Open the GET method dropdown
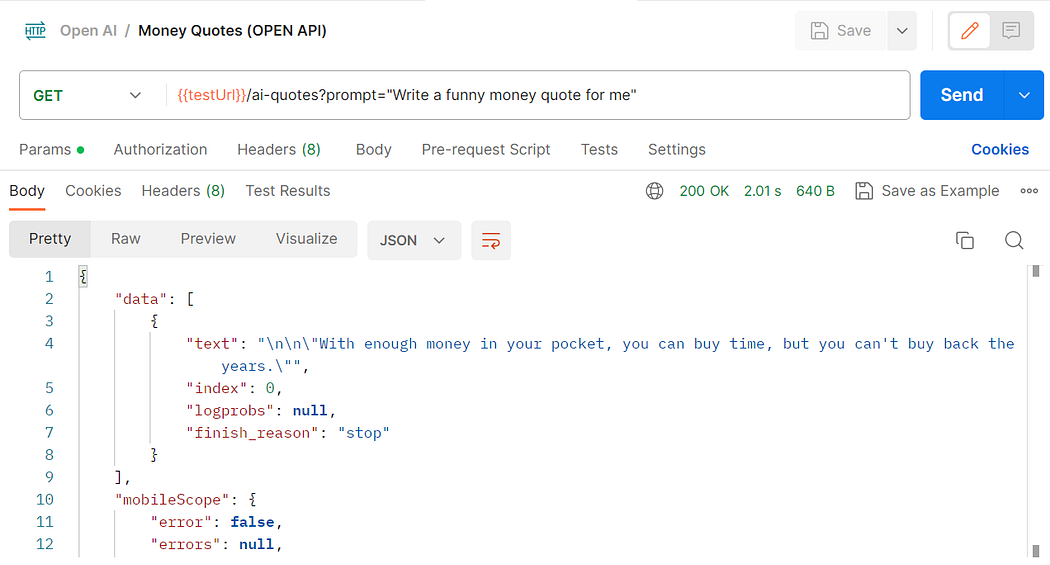The image size is (1050, 565). pos(87,96)
